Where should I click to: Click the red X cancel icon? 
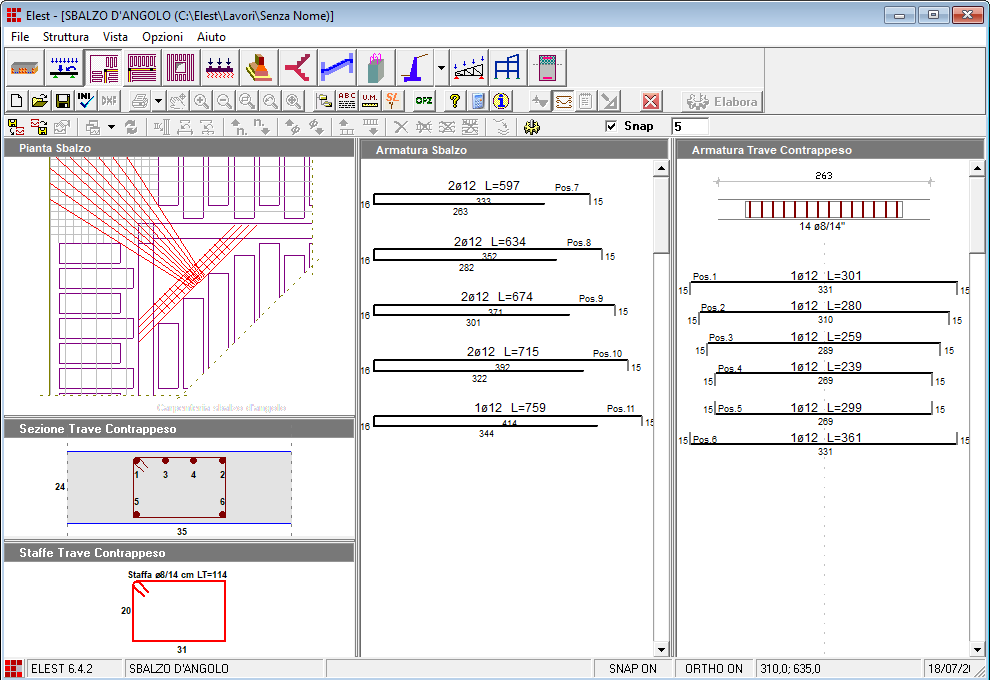pyautogui.click(x=651, y=101)
